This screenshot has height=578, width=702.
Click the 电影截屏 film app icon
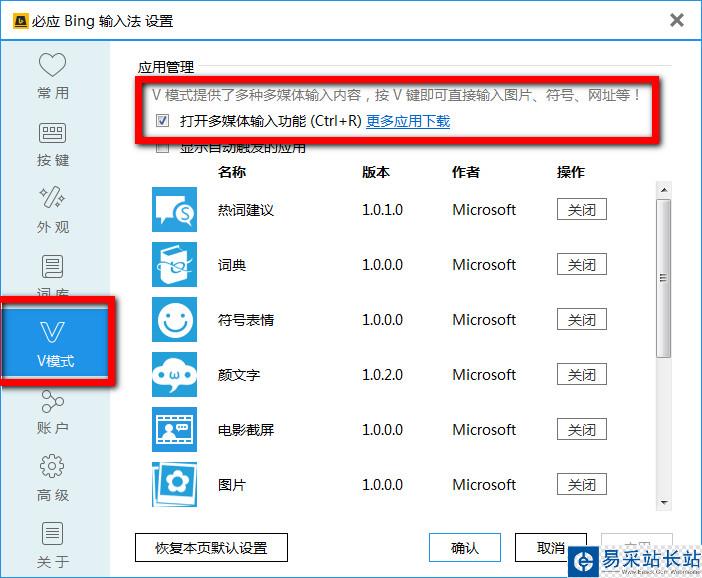pyautogui.click(x=174, y=429)
